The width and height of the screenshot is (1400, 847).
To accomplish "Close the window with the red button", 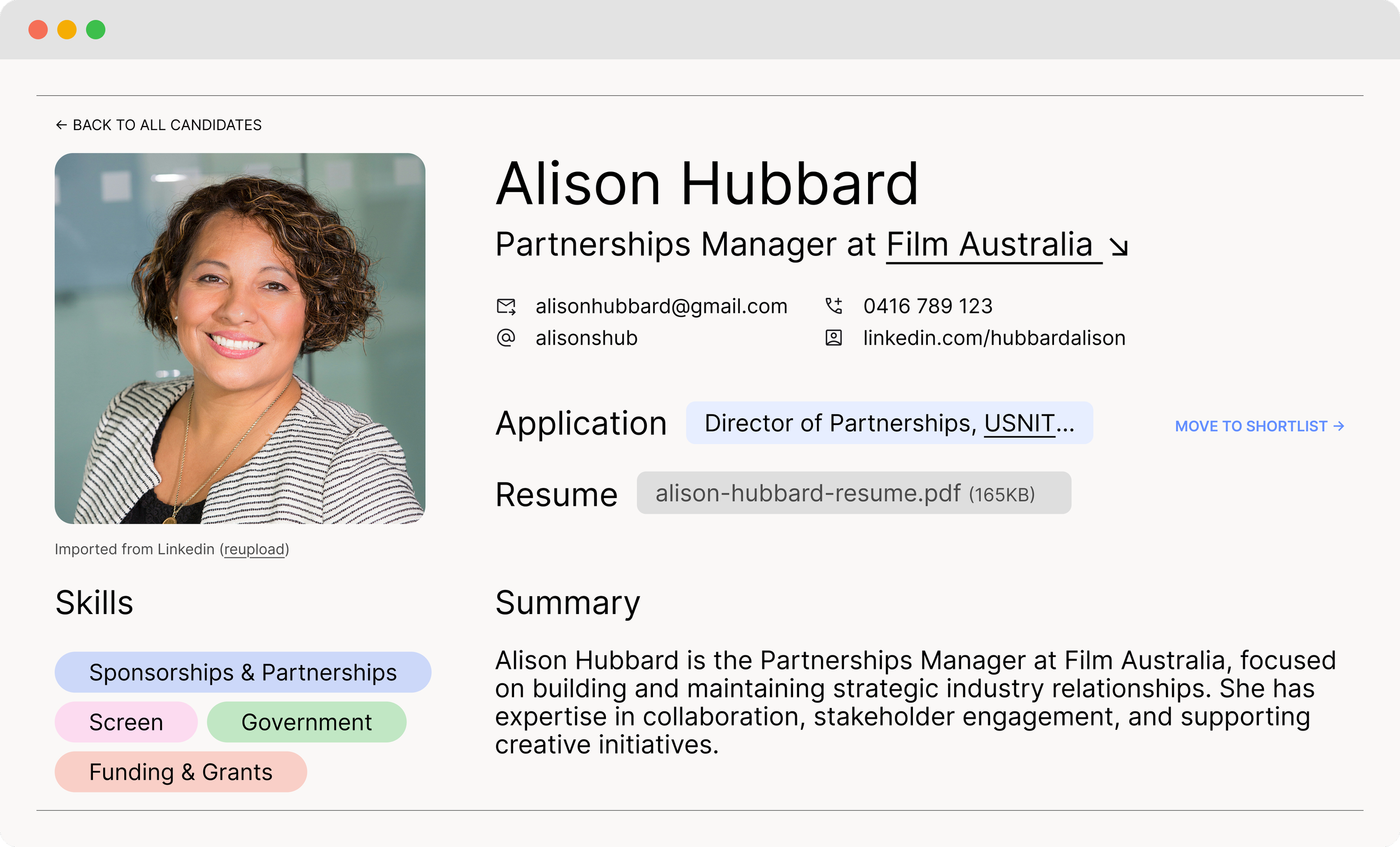I will 38,30.
